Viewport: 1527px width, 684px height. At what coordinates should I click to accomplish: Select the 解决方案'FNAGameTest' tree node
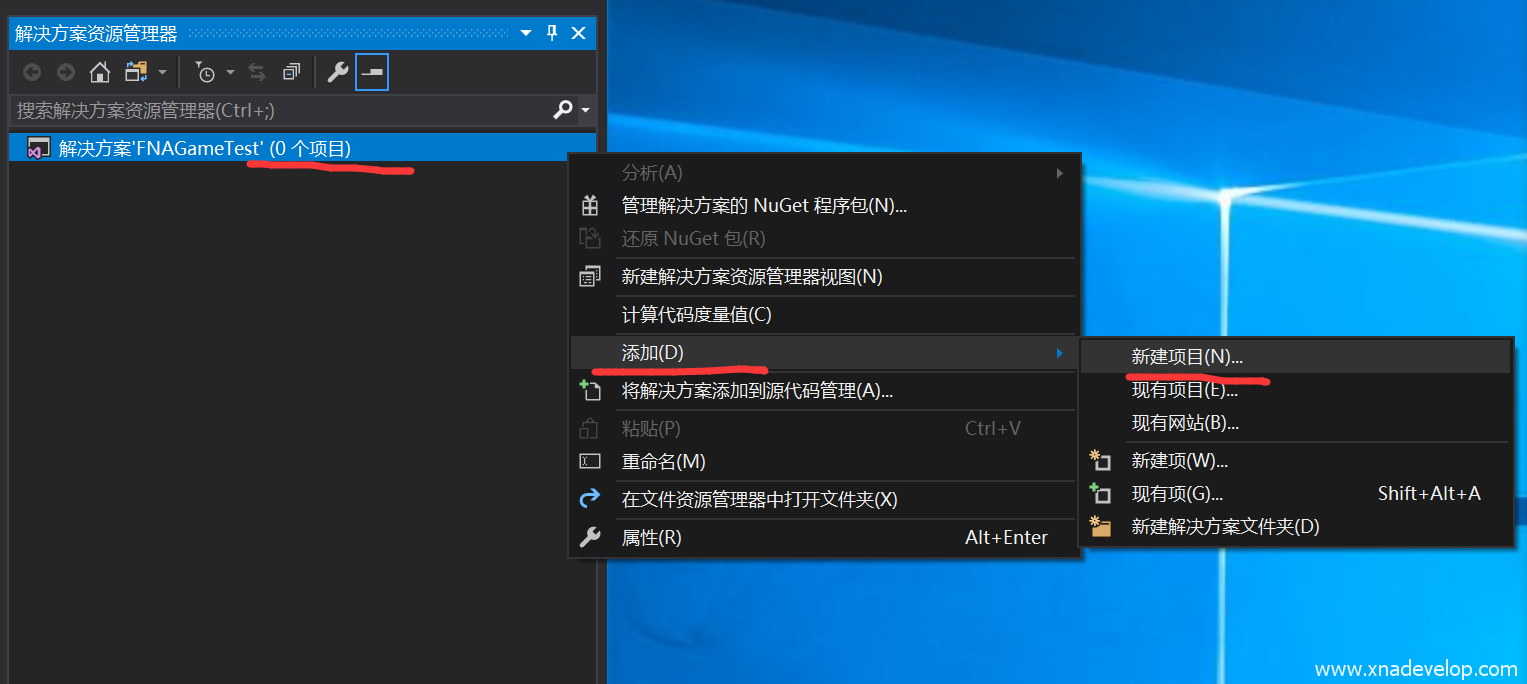click(x=204, y=149)
